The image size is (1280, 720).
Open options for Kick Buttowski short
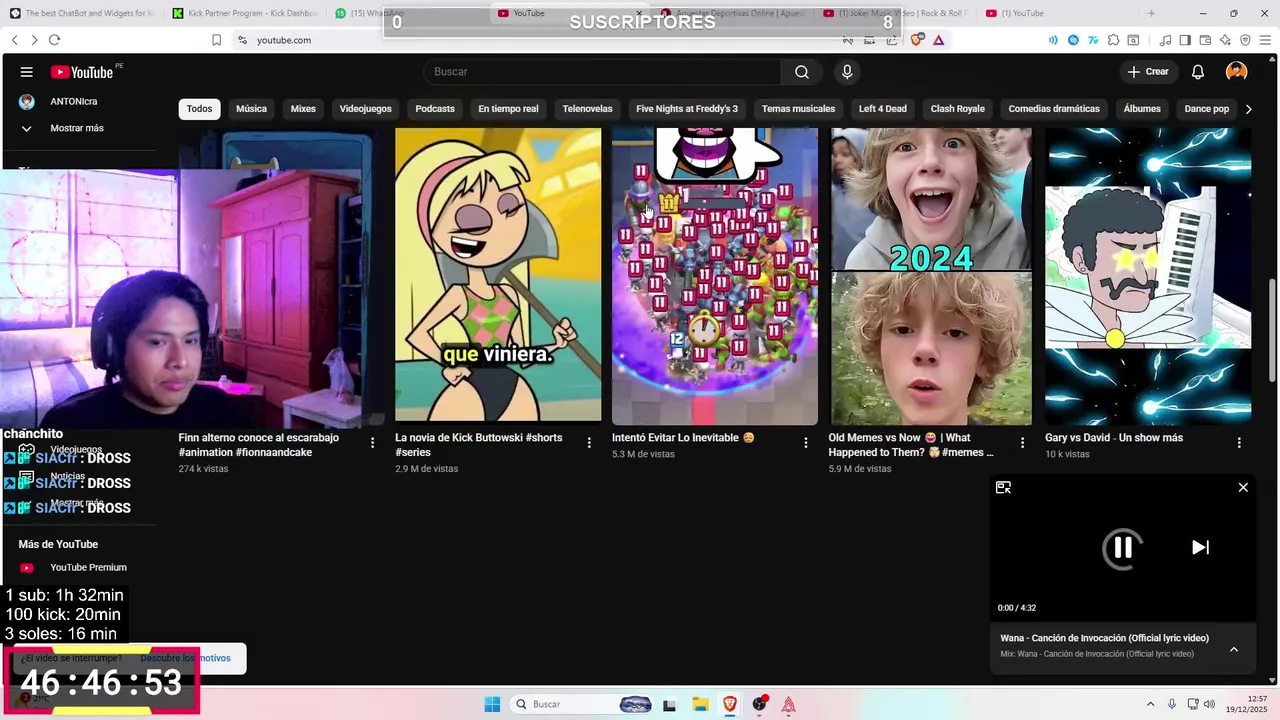(x=589, y=442)
